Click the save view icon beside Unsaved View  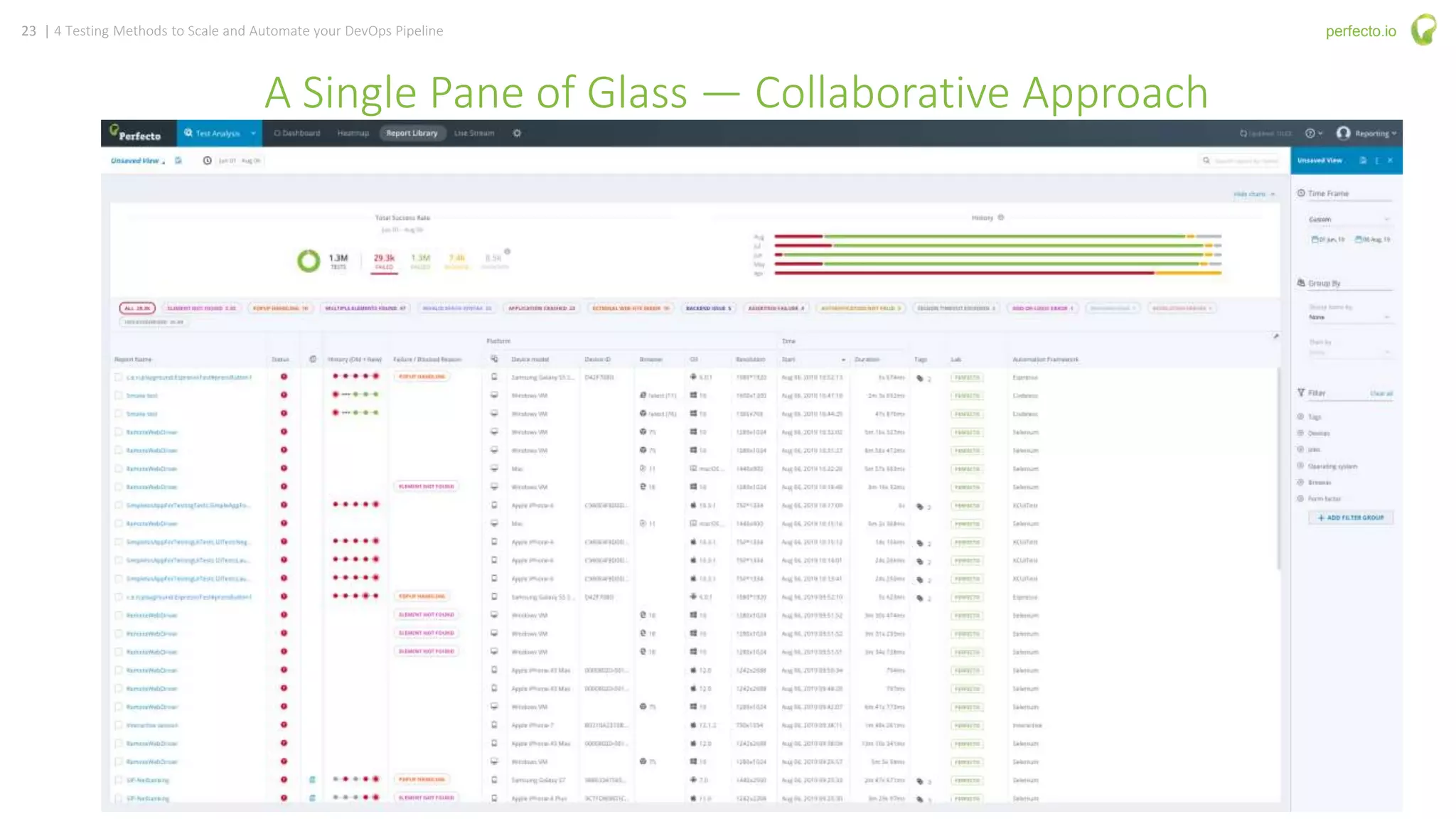(x=178, y=161)
